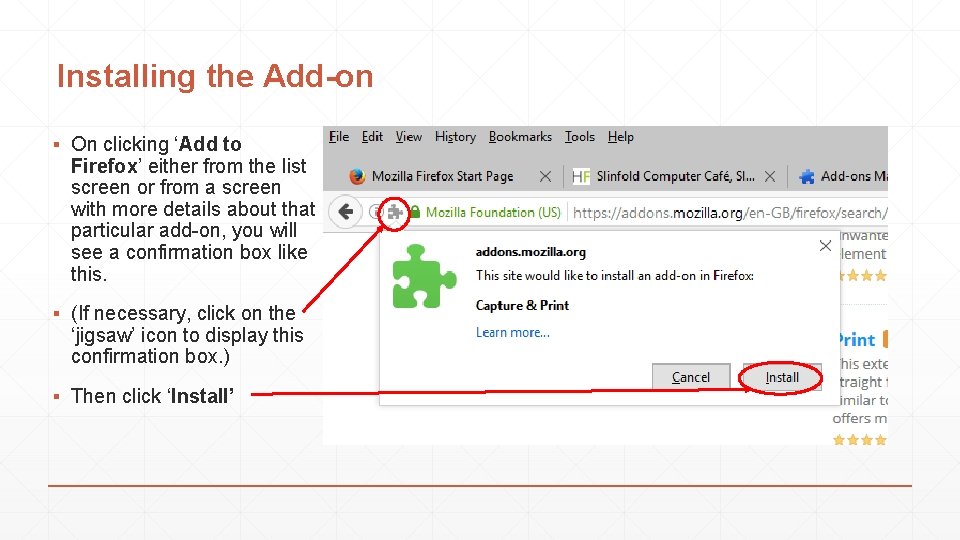Open the File menu
Image resolution: width=960 pixels, height=540 pixels.
click(x=339, y=137)
